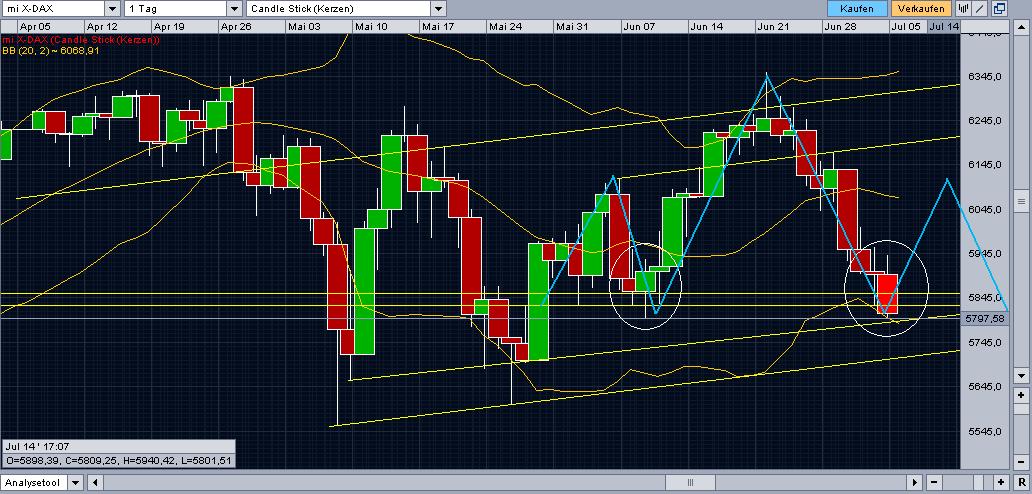Click the highlighted Jul 14 date marker
This screenshot has height=494, width=1032.
click(x=944, y=26)
